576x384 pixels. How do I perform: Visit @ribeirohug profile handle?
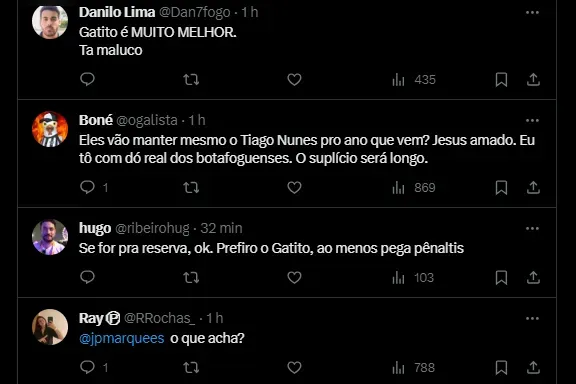coord(152,228)
